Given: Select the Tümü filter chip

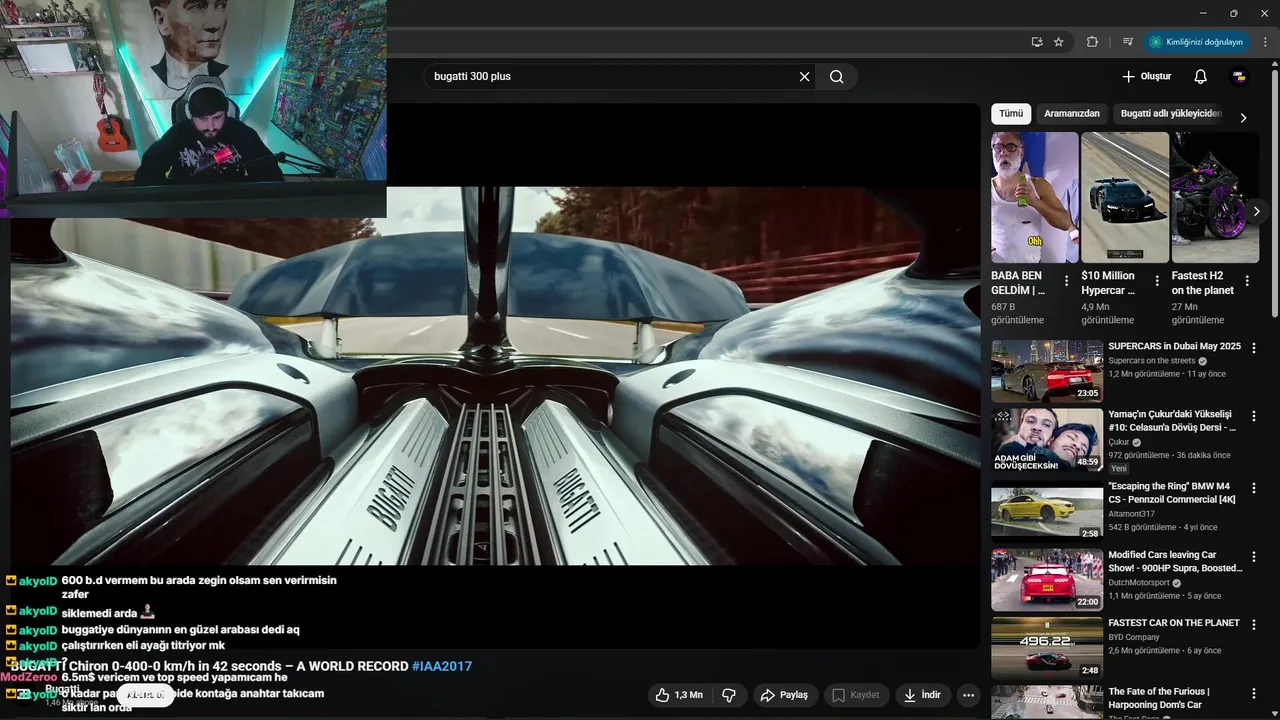Looking at the screenshot, I should coord(1011,114).
